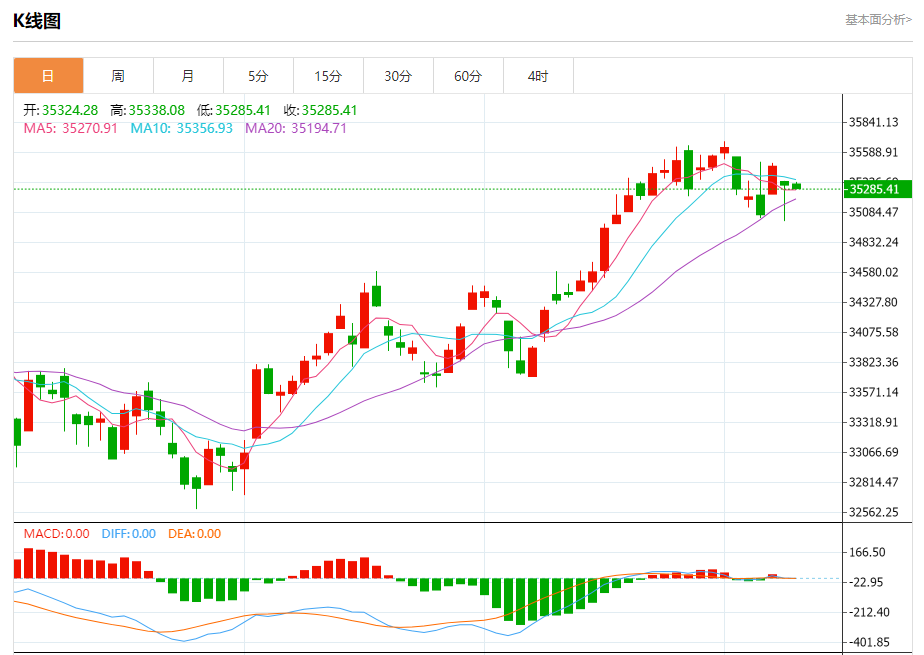
Task: Click the MACD:0.00 indicator label
Action: point(57,534)
